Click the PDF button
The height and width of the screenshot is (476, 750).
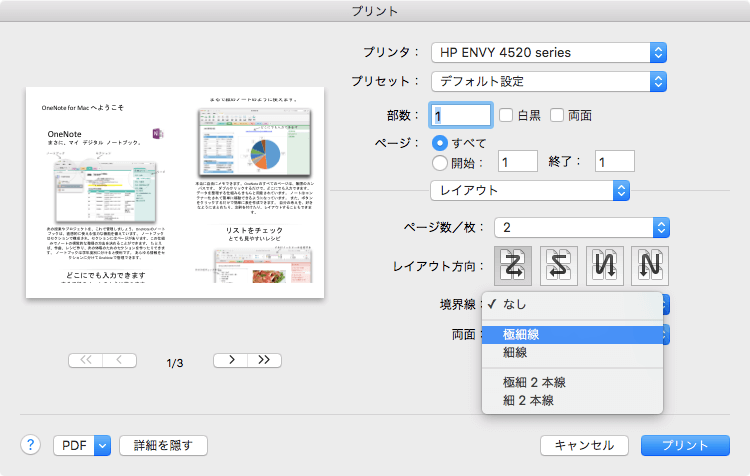coord(74,445)
